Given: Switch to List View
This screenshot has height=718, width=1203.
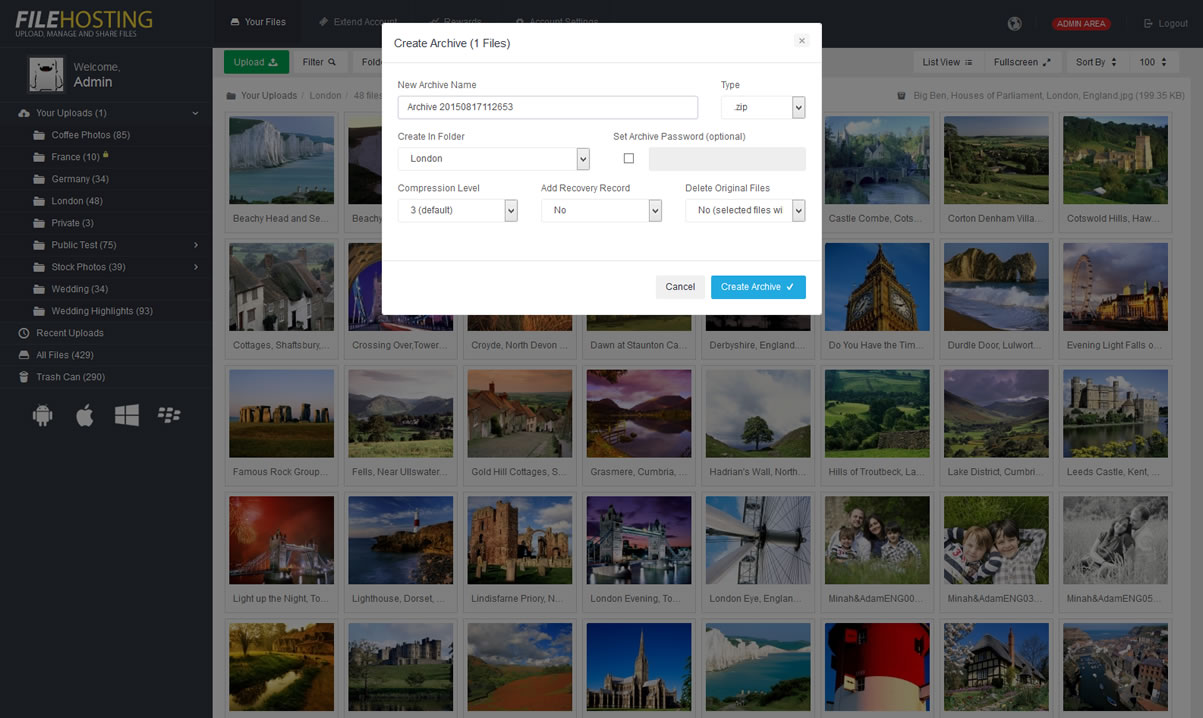Looking at the screenshot, I should 948,62.
